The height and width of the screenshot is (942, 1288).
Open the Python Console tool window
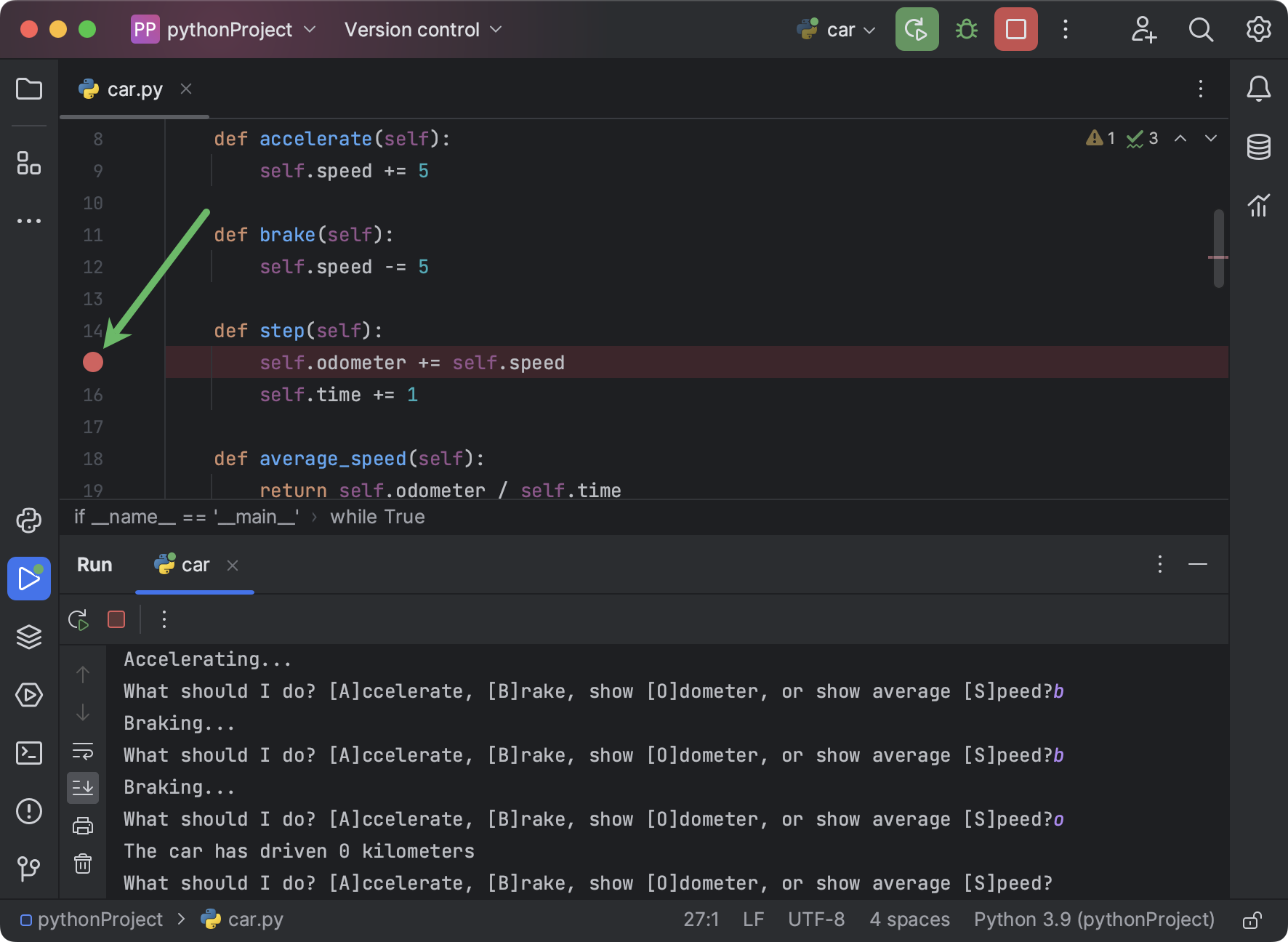point(29,520)
